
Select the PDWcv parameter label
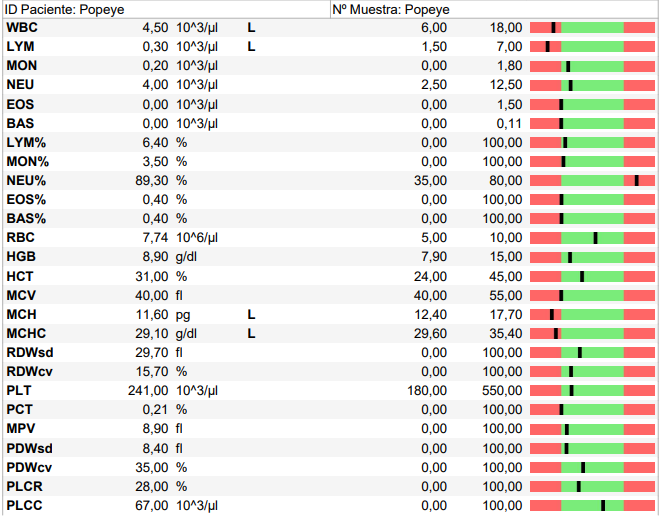point(29,467)
